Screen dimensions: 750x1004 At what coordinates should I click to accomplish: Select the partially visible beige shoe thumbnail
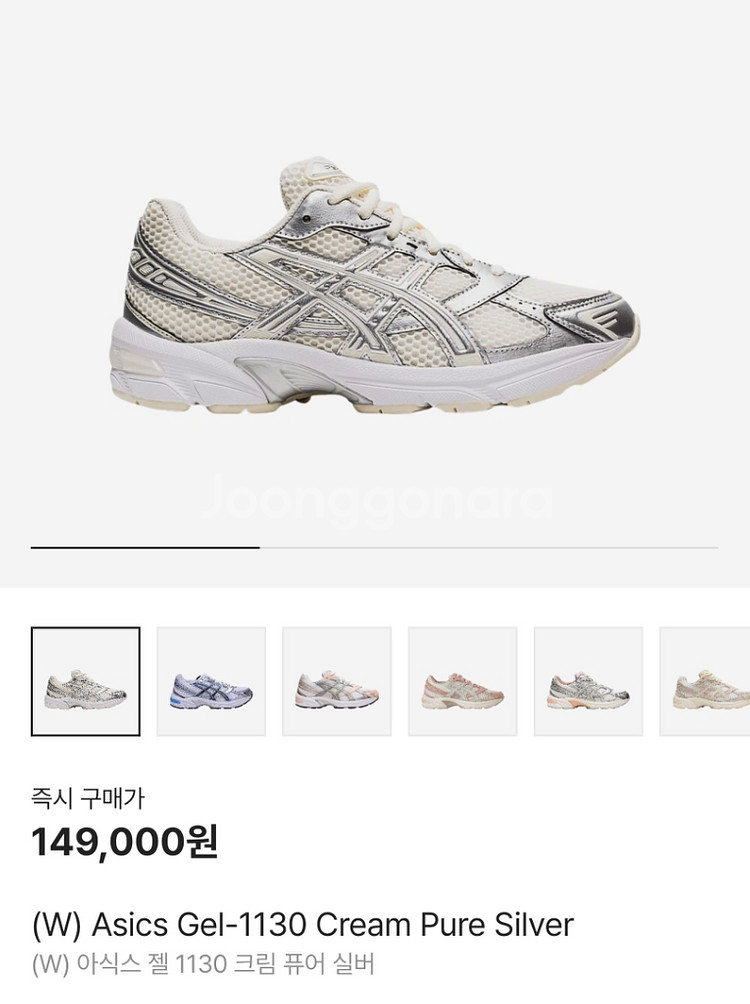click(x=705, y=681)
